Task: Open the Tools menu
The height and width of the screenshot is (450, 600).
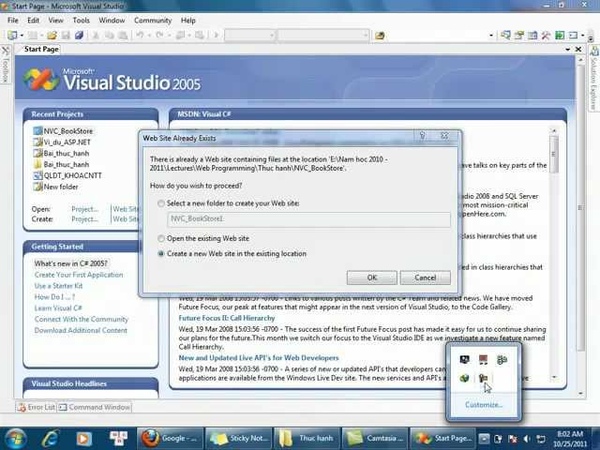Action: pos(81,20)
